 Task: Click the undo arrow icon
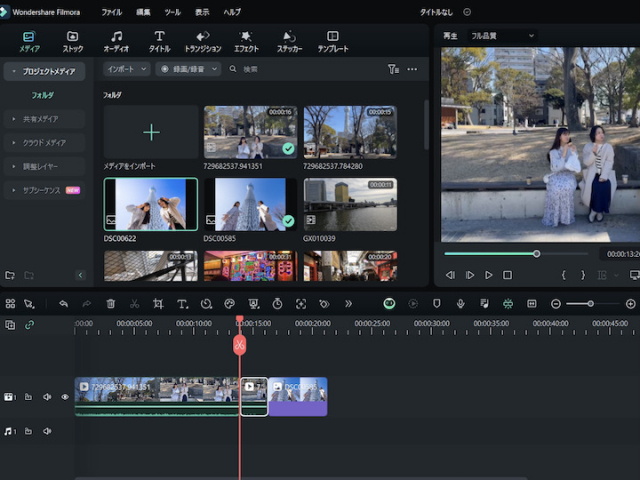point(63,303)
